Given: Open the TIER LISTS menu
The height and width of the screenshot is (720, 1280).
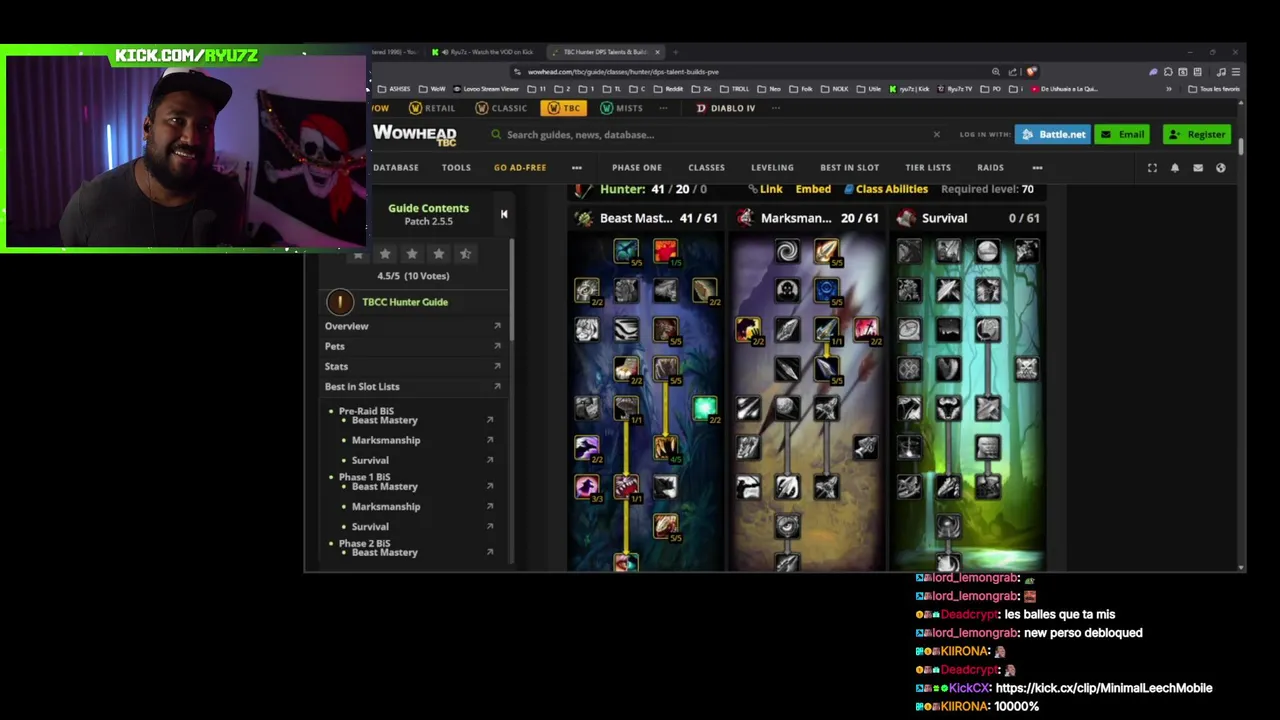Looking at the screenshot, I should tap(928, 168).
